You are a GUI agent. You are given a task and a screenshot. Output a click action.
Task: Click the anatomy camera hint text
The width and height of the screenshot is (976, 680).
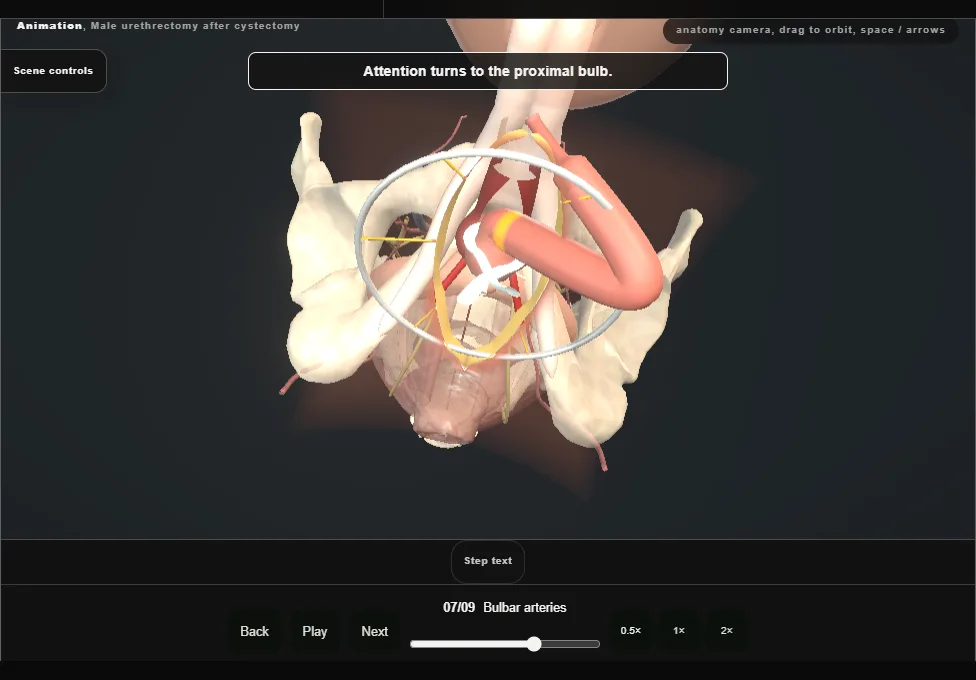(x=810, y=30)
